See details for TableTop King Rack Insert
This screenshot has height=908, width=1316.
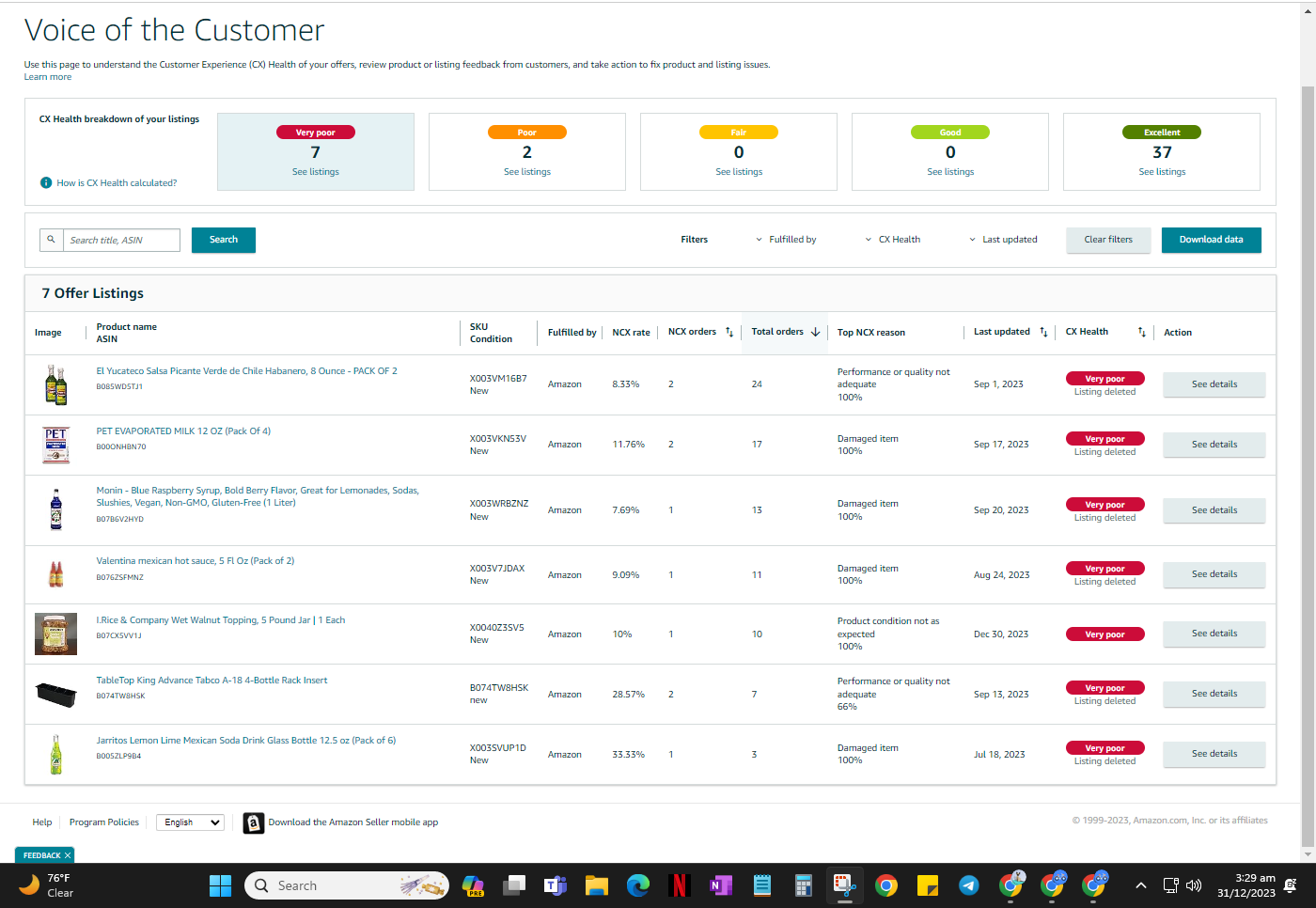[x=1214, y=694]
